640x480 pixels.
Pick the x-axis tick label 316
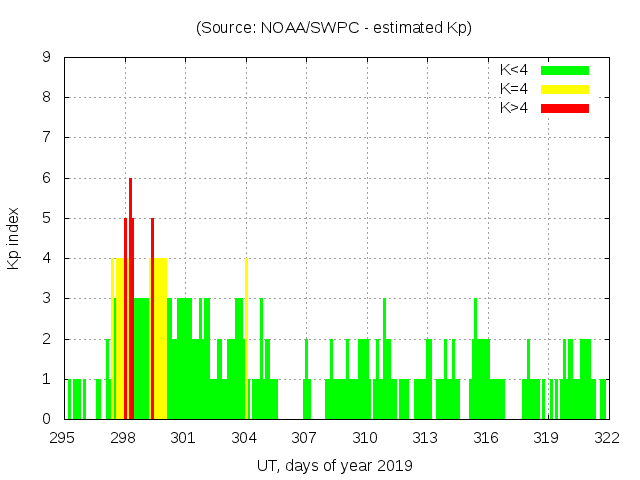point(486,437)
